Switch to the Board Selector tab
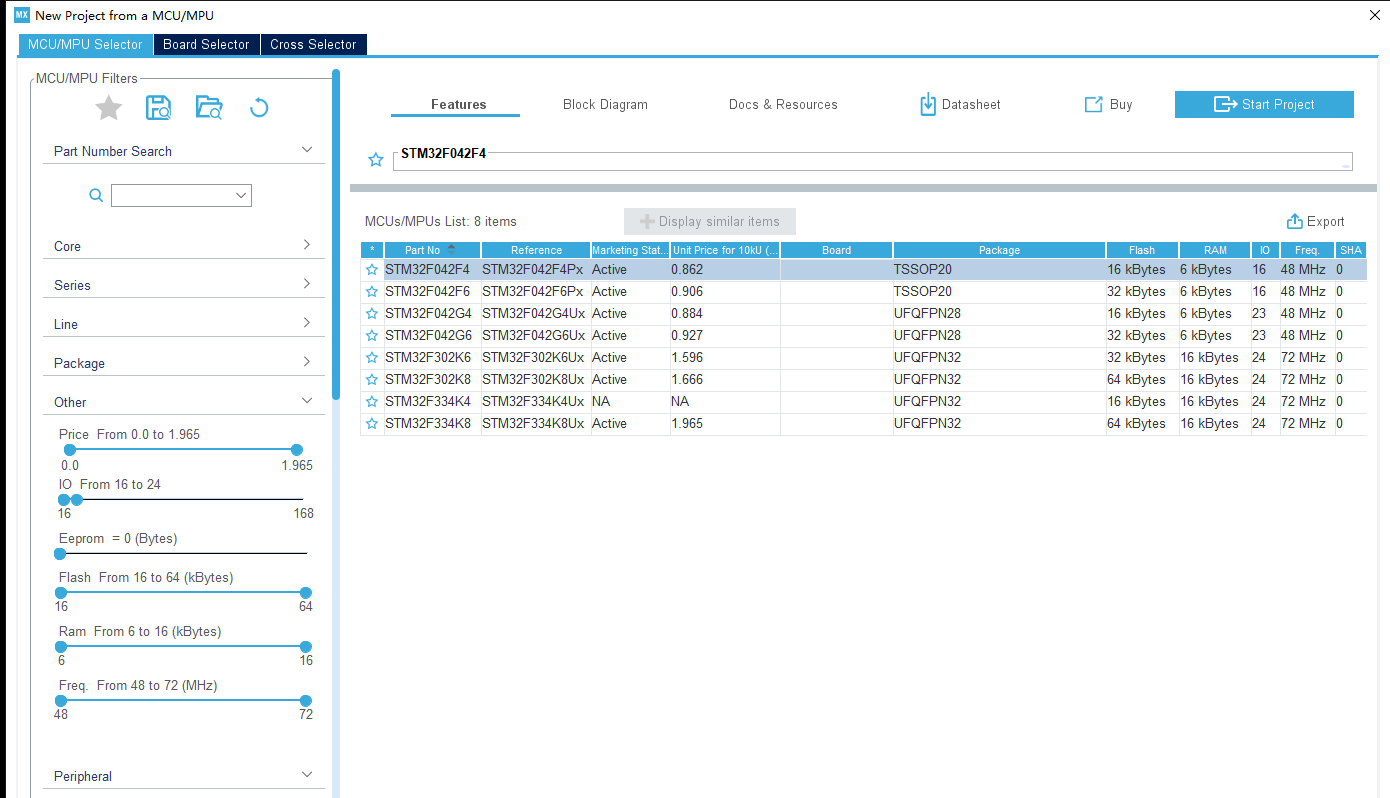Screen dimensions: 1390x798 click(x=206, y=44)
